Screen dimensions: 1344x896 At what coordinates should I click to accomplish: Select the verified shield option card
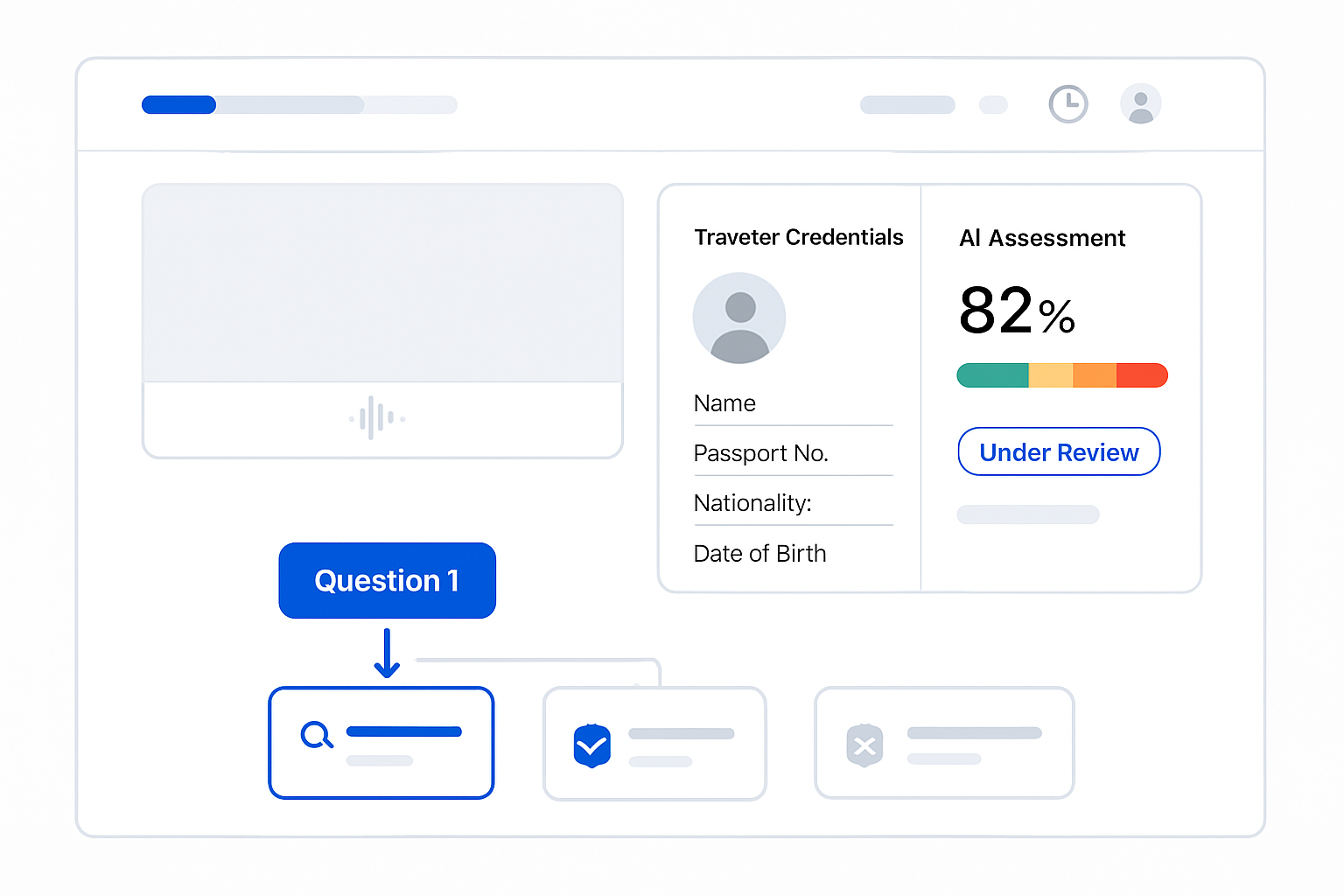pos(654,744)
